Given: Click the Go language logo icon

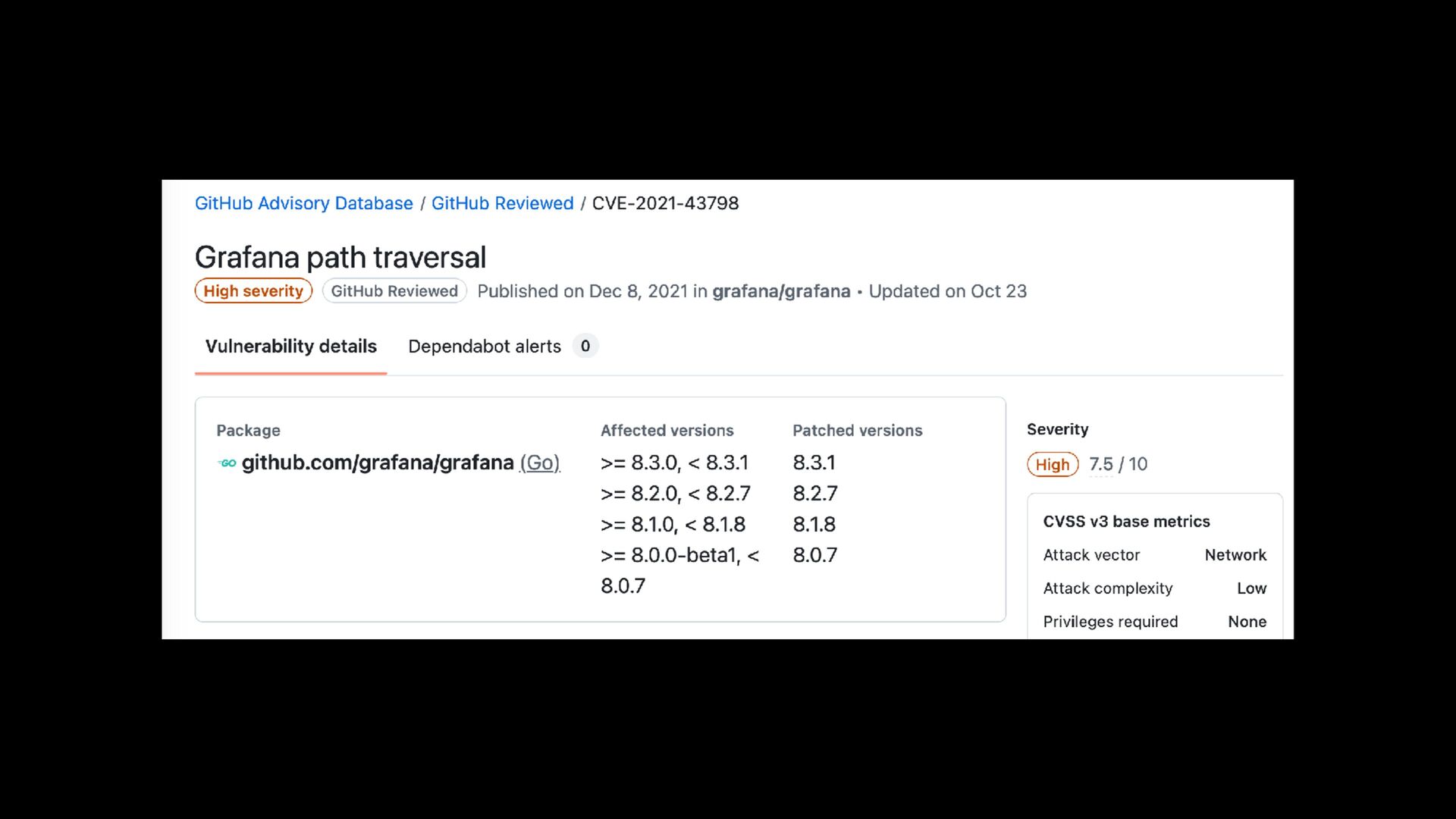Looking at the screenshot, I should 227,463.
